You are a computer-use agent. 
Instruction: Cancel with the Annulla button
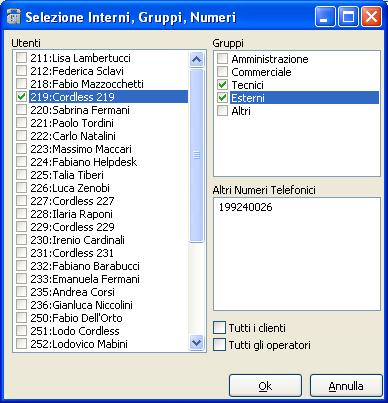point(346,386)
